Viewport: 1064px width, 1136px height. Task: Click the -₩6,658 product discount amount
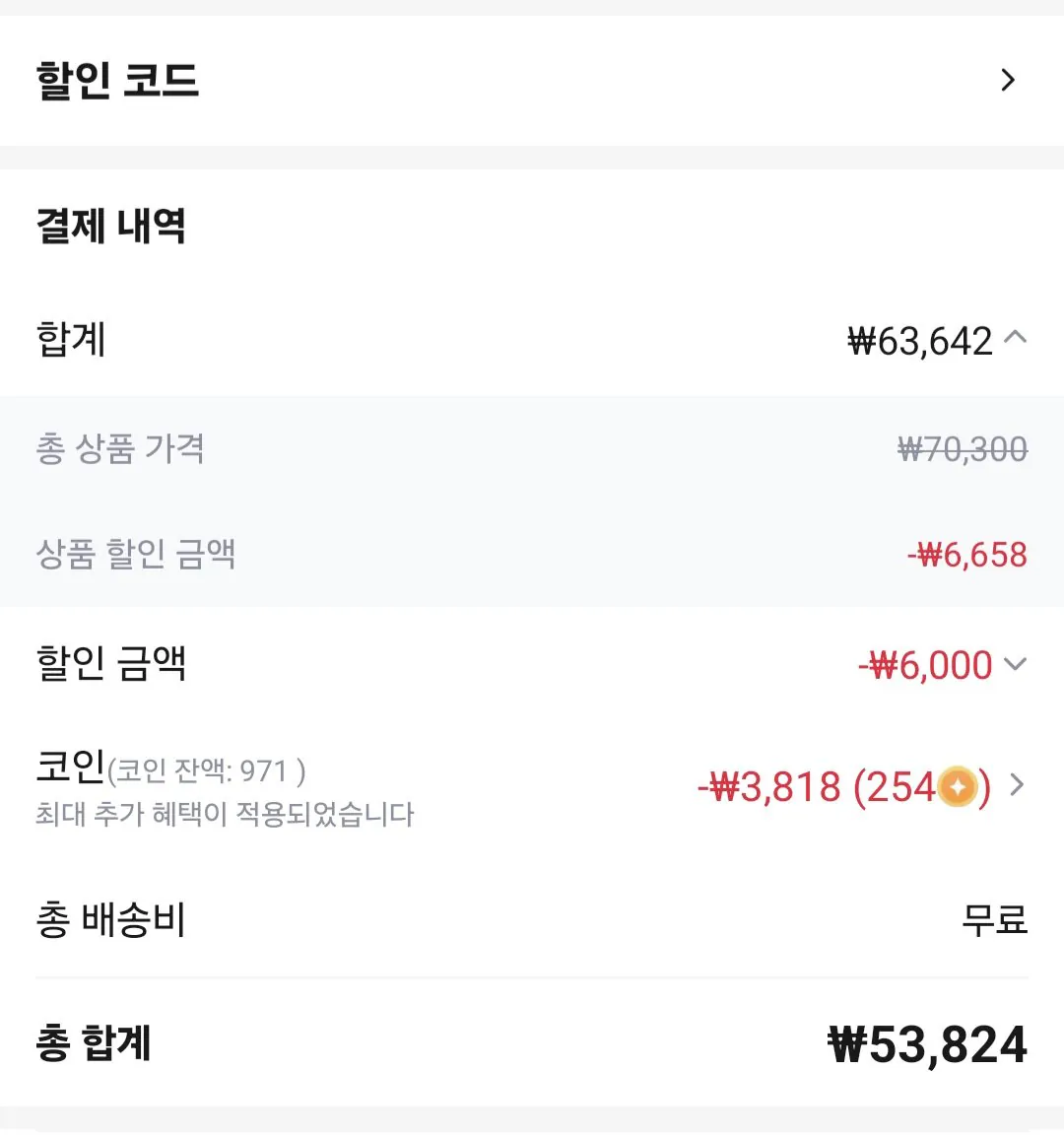(x=966, y=555)
